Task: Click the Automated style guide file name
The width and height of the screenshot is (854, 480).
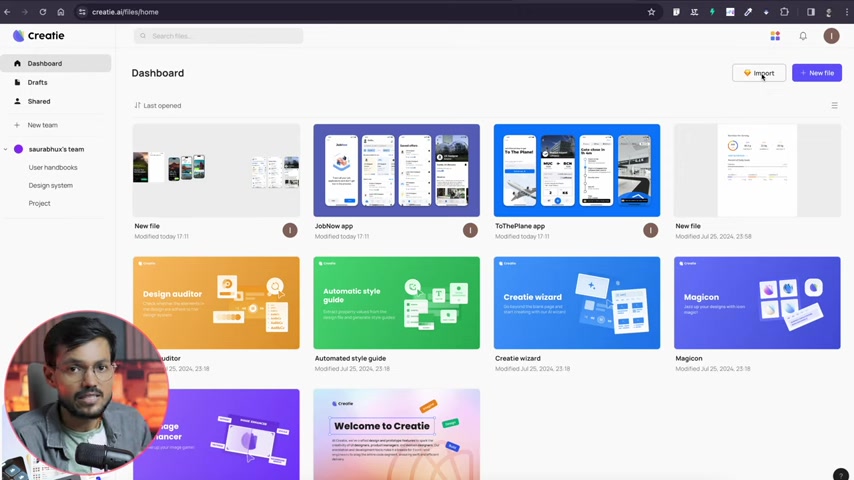Action: [x=350, y=359]
